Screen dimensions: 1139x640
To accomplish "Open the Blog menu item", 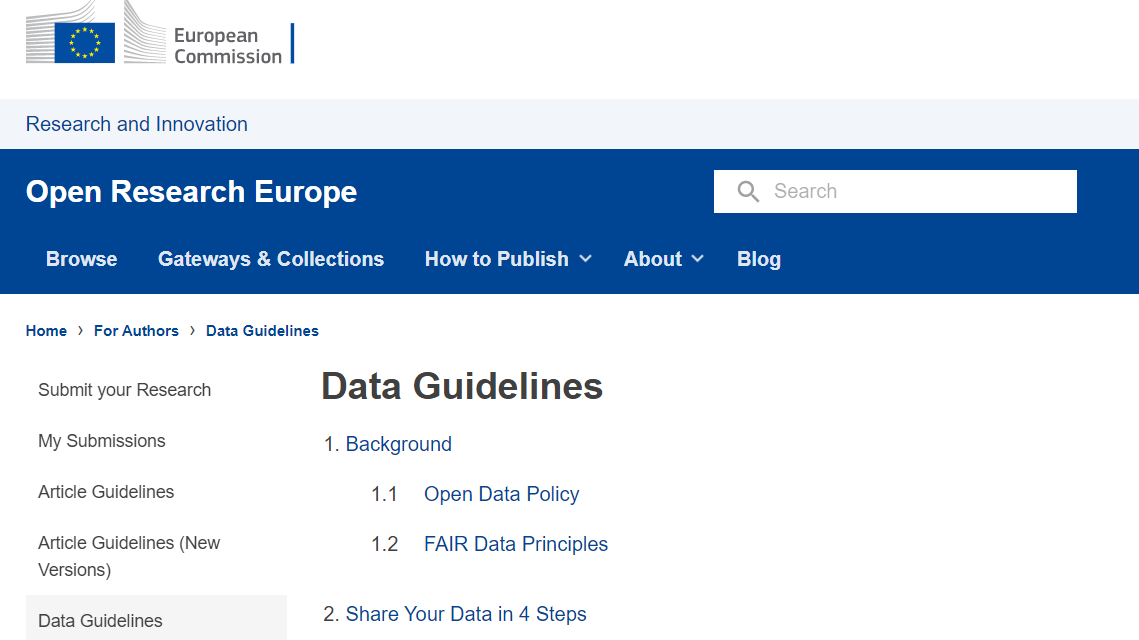I will click(759, 259).
